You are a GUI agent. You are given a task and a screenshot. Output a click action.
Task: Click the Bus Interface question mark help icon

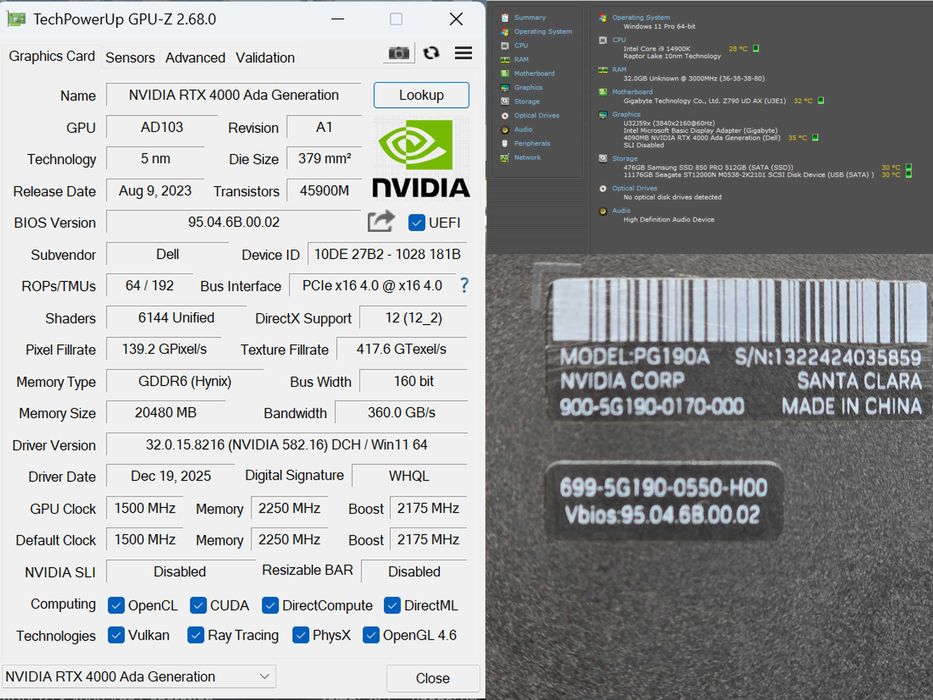(x=464, y=285)
